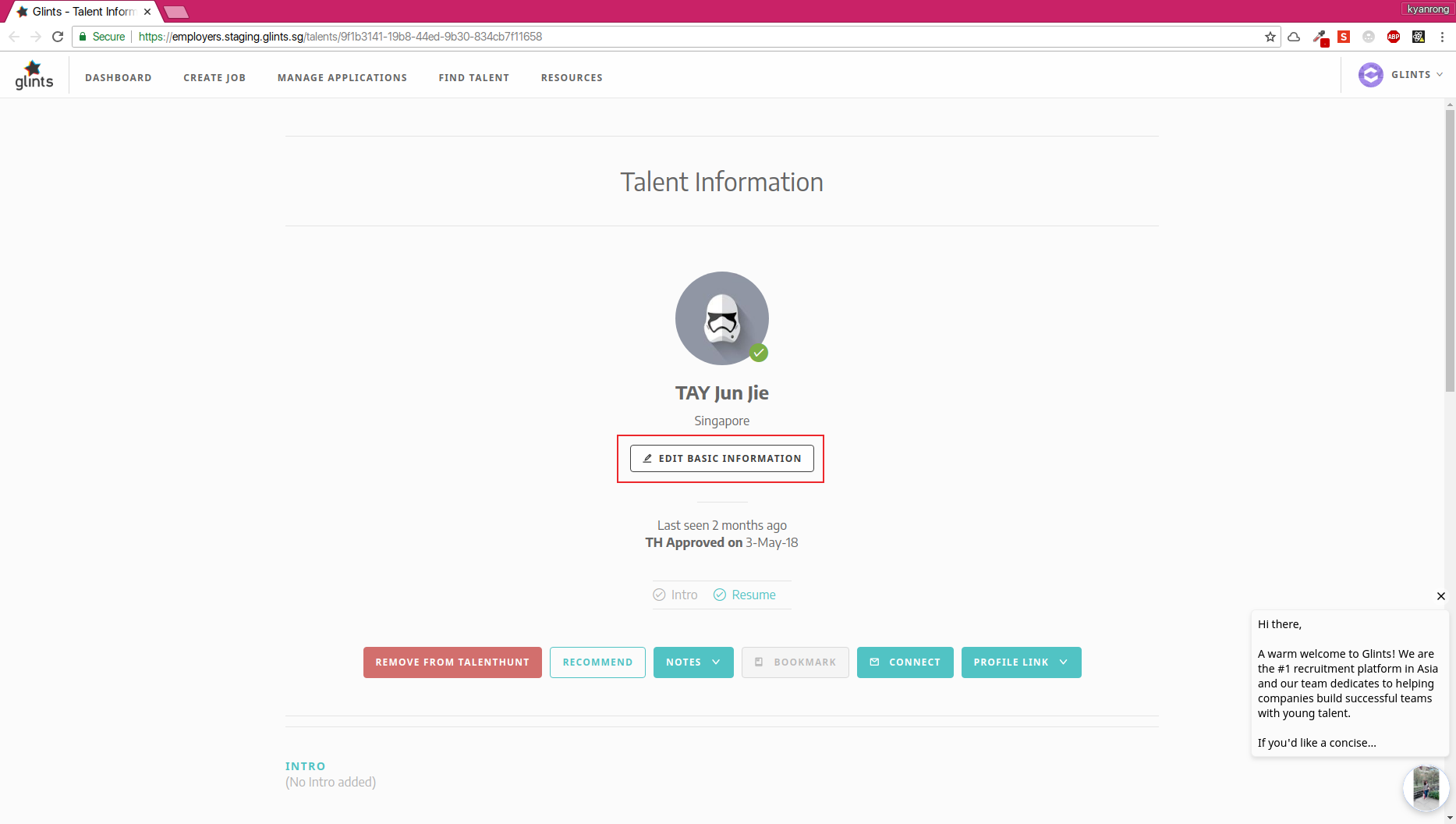Open the Adblock Plus extension
The width and height of the screenshot is (1456, 824).
point(1394,37)
